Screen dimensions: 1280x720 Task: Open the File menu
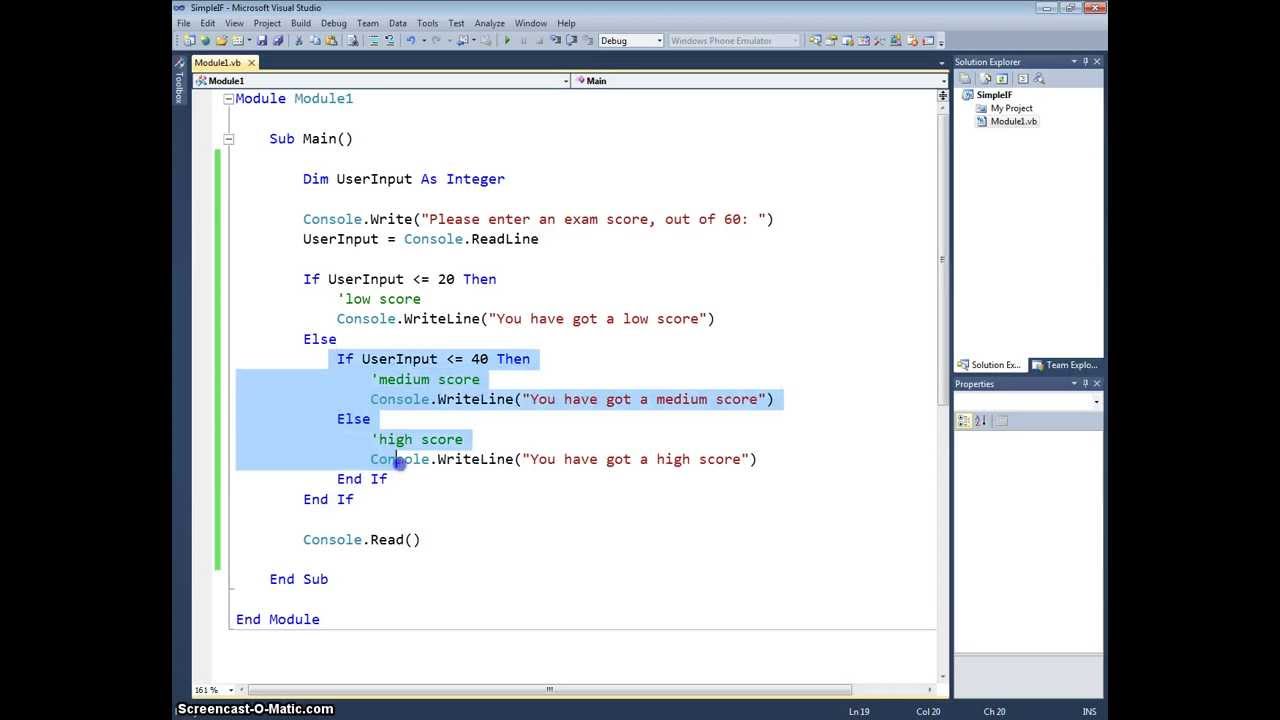pos(183,23)
